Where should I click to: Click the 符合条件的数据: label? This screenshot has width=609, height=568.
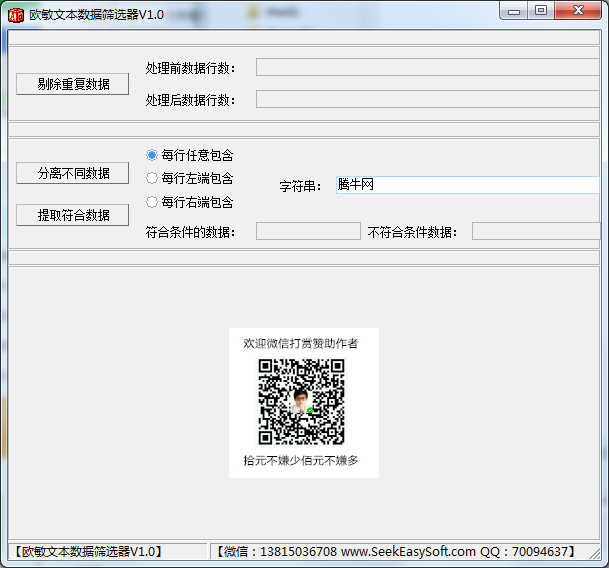click(190, 232)
